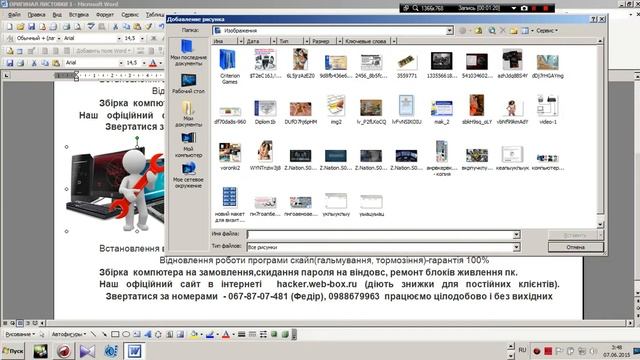Click the Line Style icon in drawing toolbar
The image size is (640, 360).
(x=242, y=334)
